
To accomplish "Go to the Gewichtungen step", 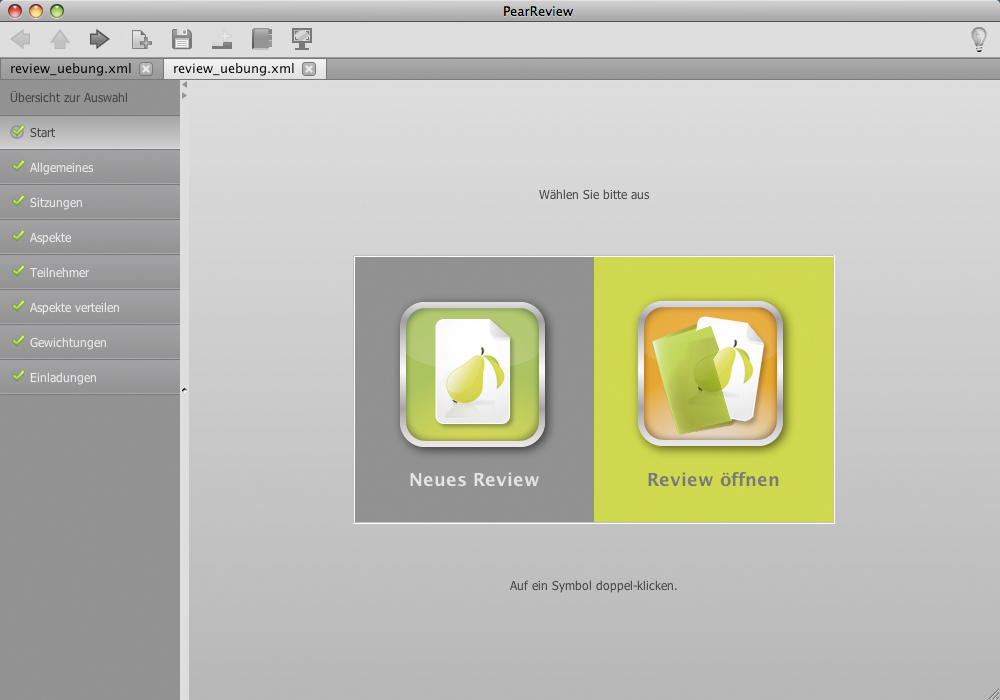I will click(90, 343).
